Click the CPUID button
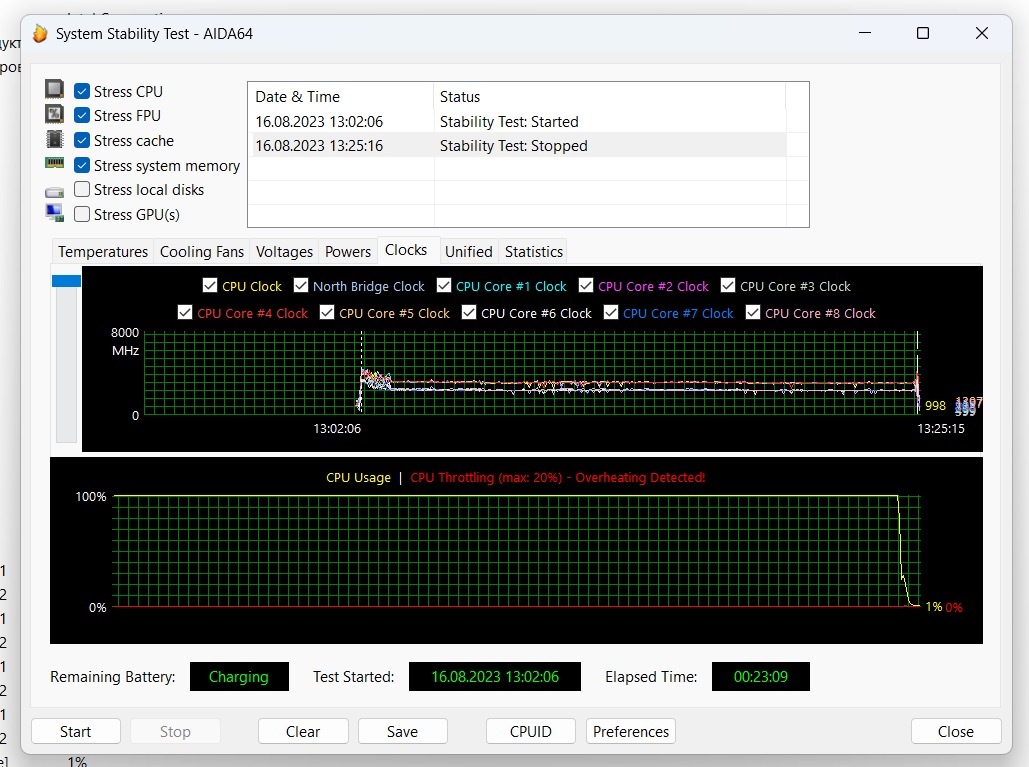 coord(530,731)
